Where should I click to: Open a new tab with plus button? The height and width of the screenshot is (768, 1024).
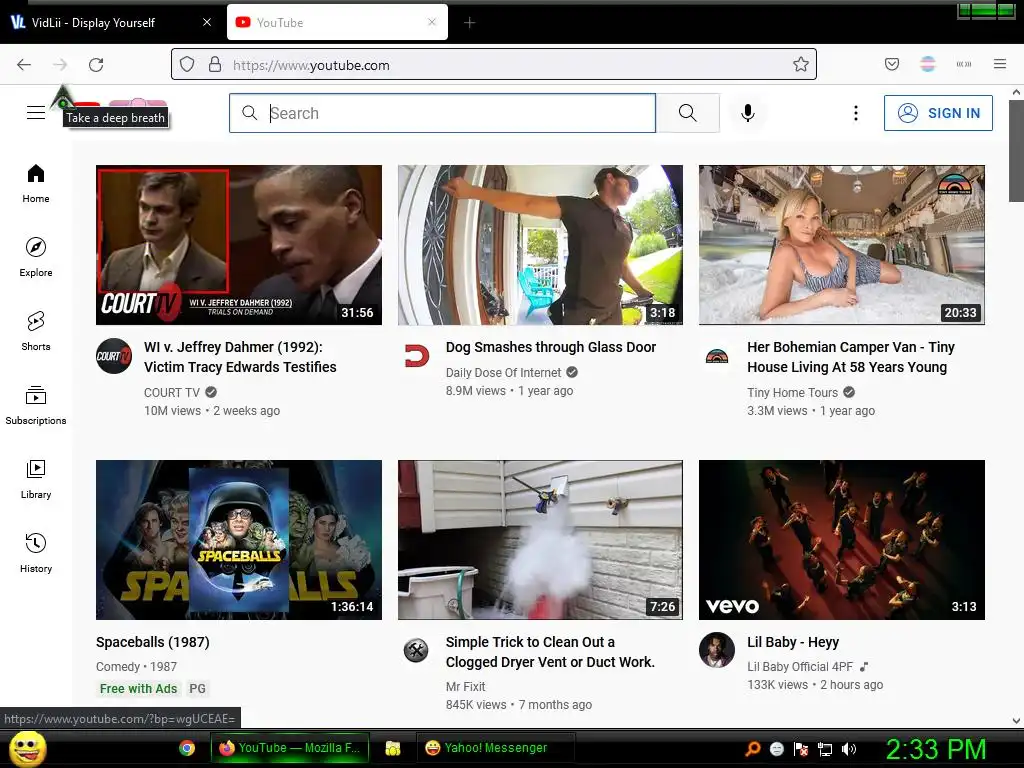tap(470, 23)
